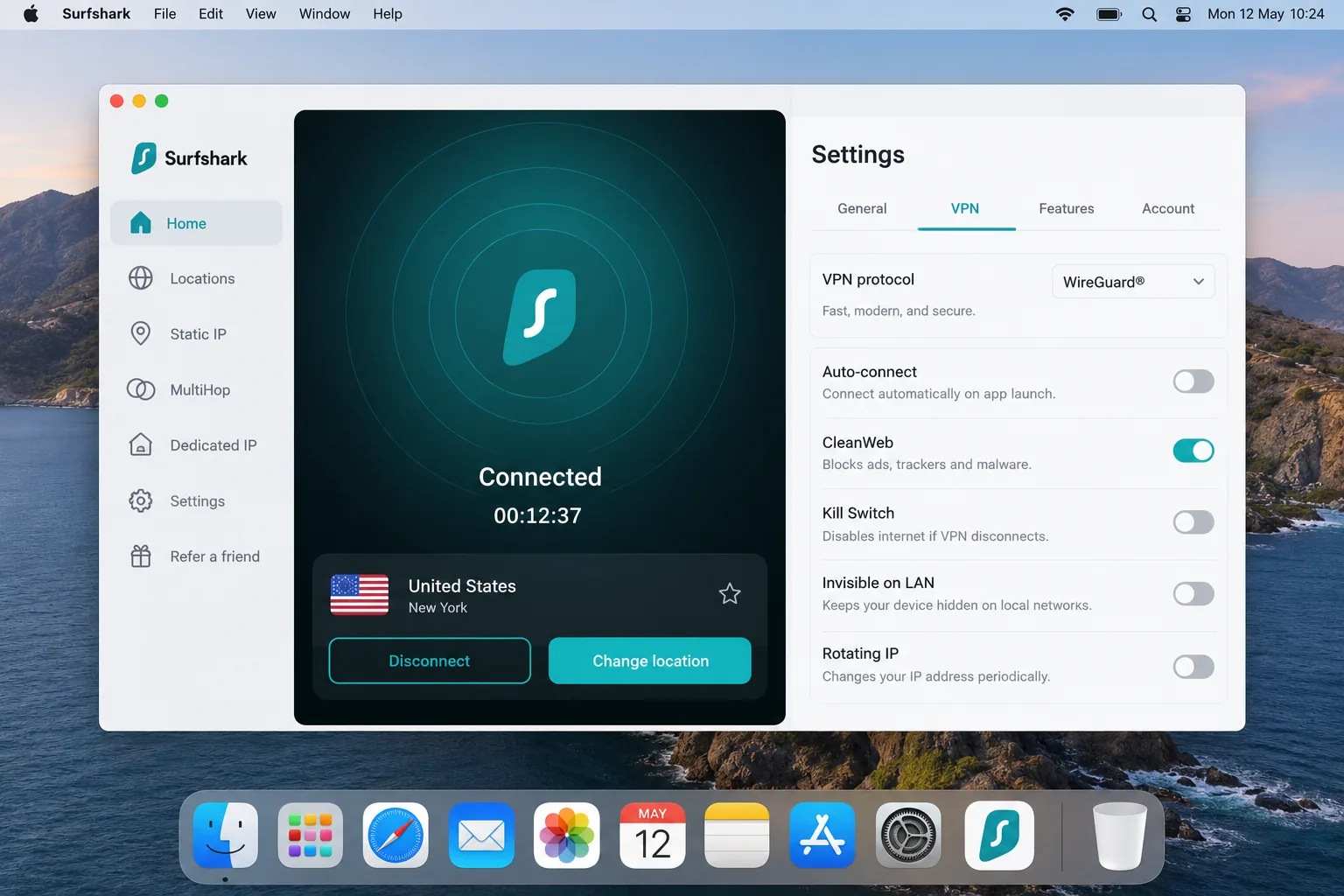Screen dimensions: 1344x896
Task: Open Surfshark from the Dock
Action: (999, 836)
